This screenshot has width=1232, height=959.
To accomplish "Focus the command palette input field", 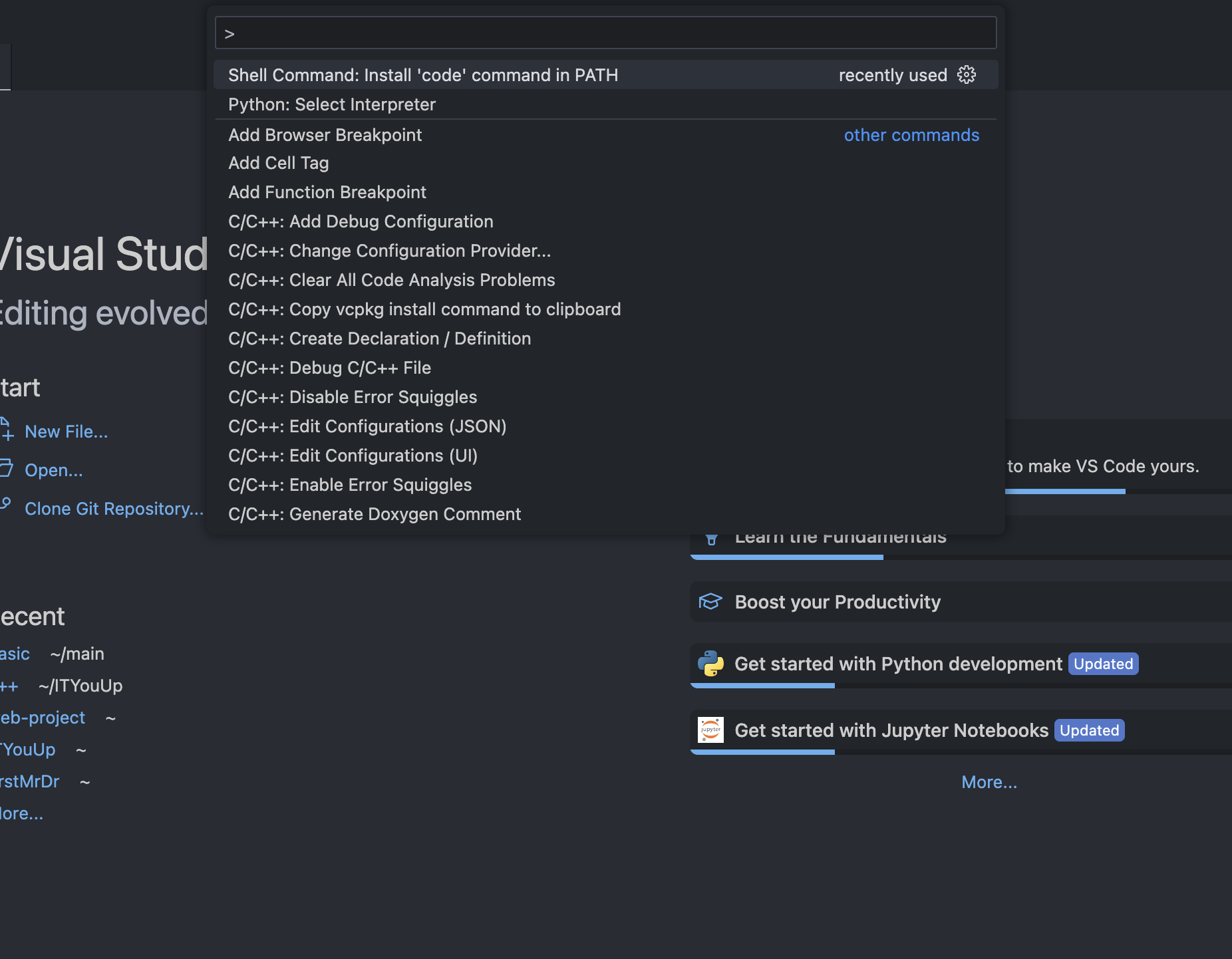I will (x=605, y=33).
